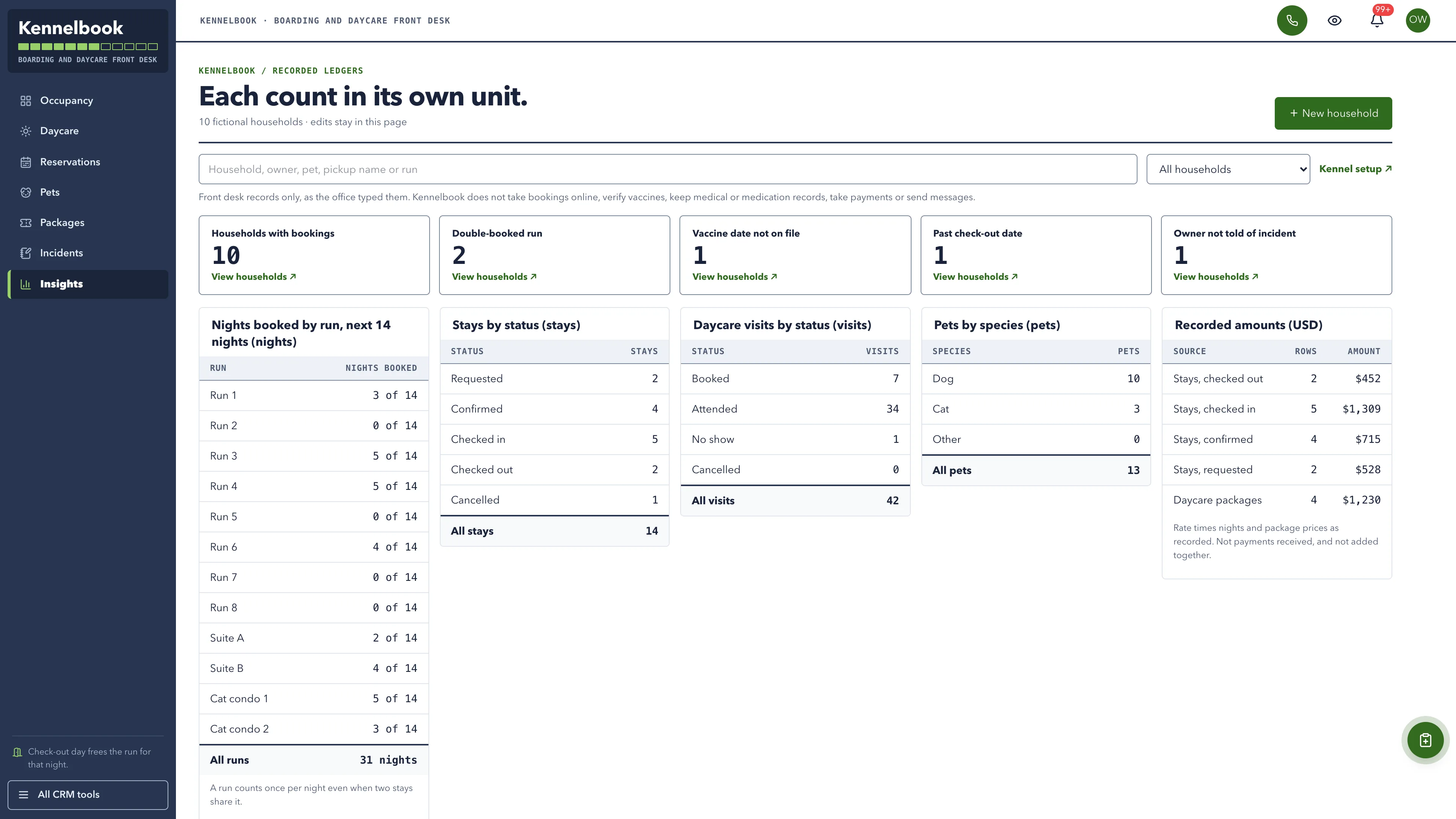Select the Cat condo 1 row
This screenshot has height=819, width=1456.
314,698
